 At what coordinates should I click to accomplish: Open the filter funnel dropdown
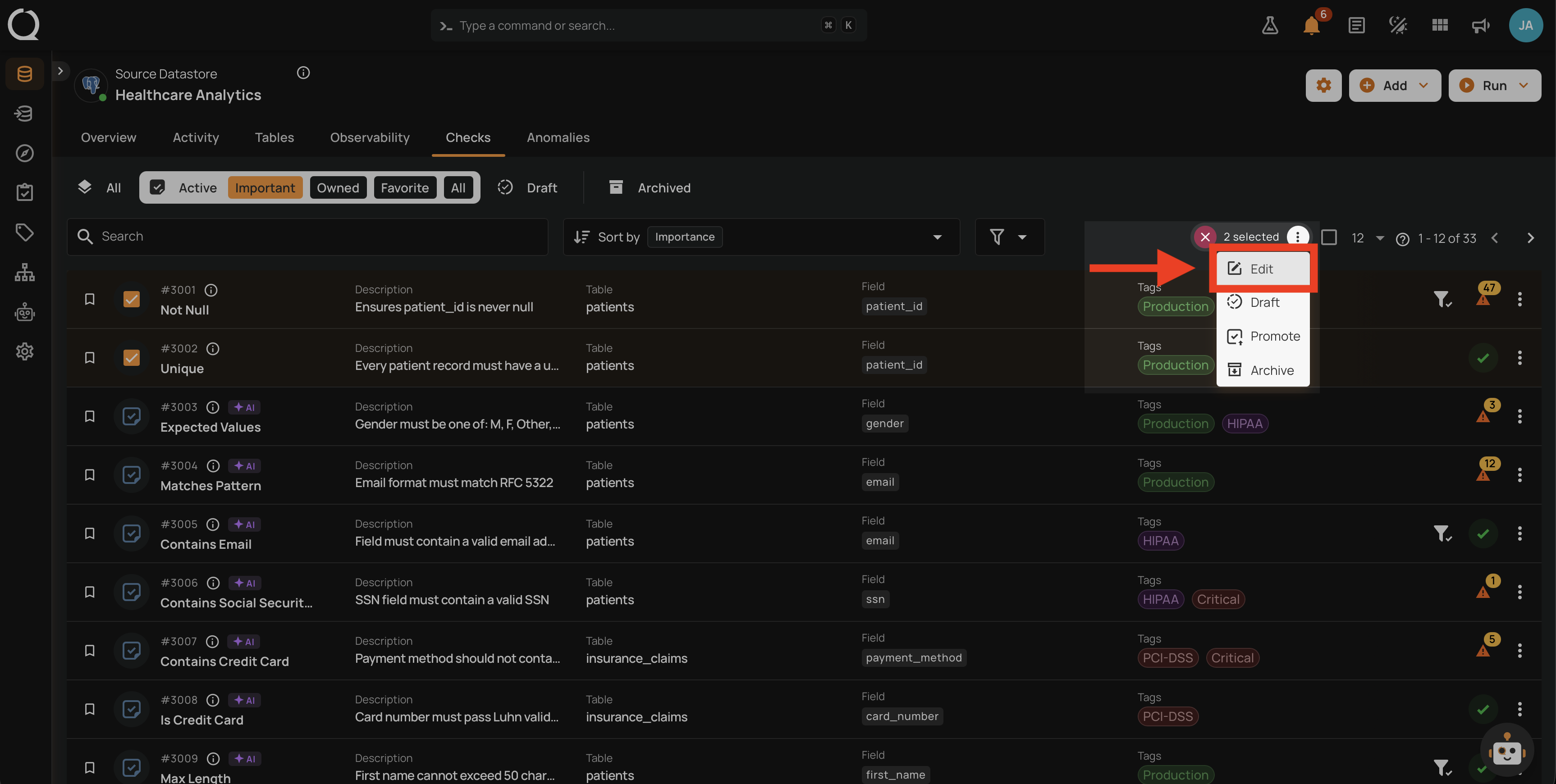pyautogui.click(x=1009, y=237)
